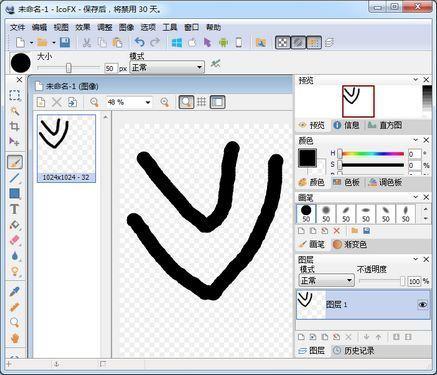
Task: Select the brush tool in left toolbox
Action: [x=15, y=162]
